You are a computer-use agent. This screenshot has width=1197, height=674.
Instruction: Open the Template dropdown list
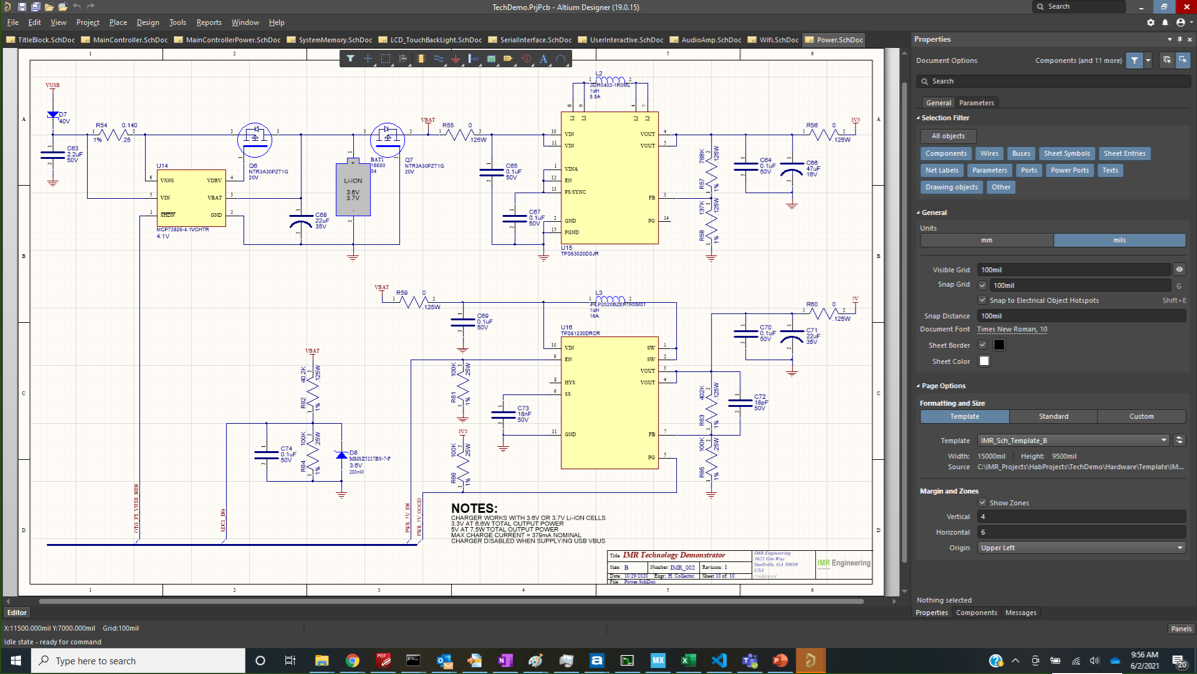click(1164, 440)
